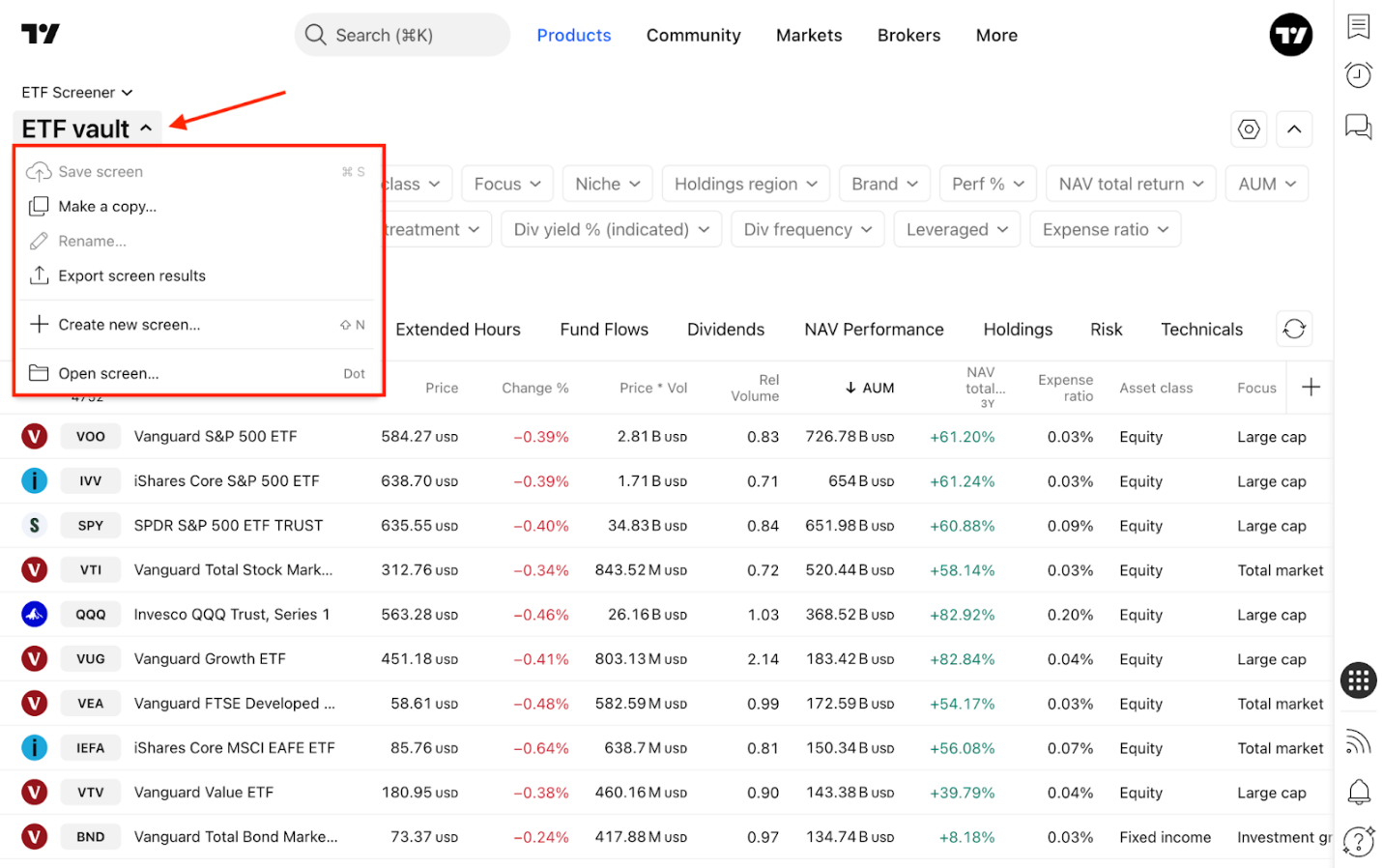Viewport: 1383px width, 868px height.
Task: Open the screener settings hexagon icon
Action: point(1249,129)
